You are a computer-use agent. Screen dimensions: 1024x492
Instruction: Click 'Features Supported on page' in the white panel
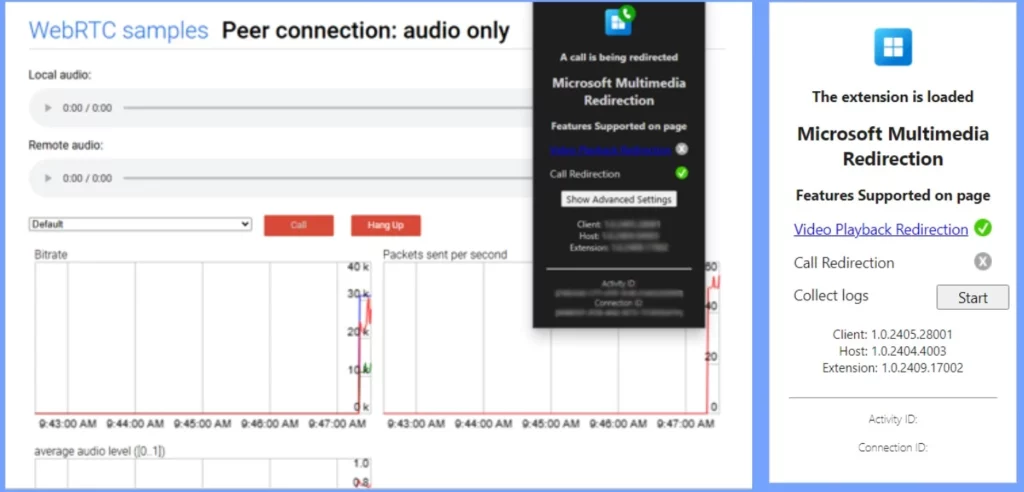pos(893,195)
